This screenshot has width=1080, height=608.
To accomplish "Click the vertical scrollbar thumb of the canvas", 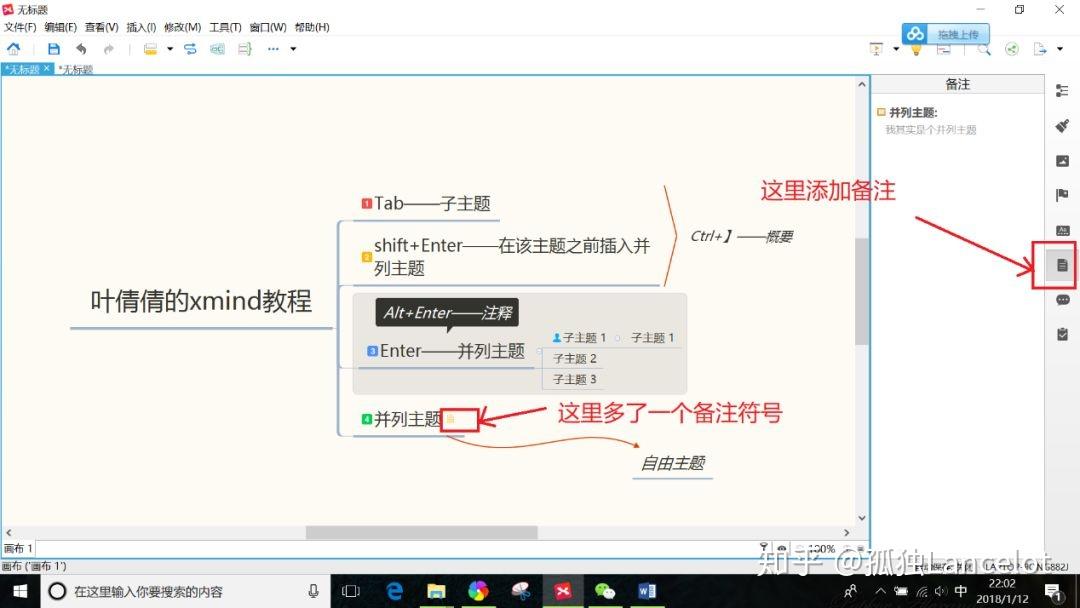I will pos(861,291).
